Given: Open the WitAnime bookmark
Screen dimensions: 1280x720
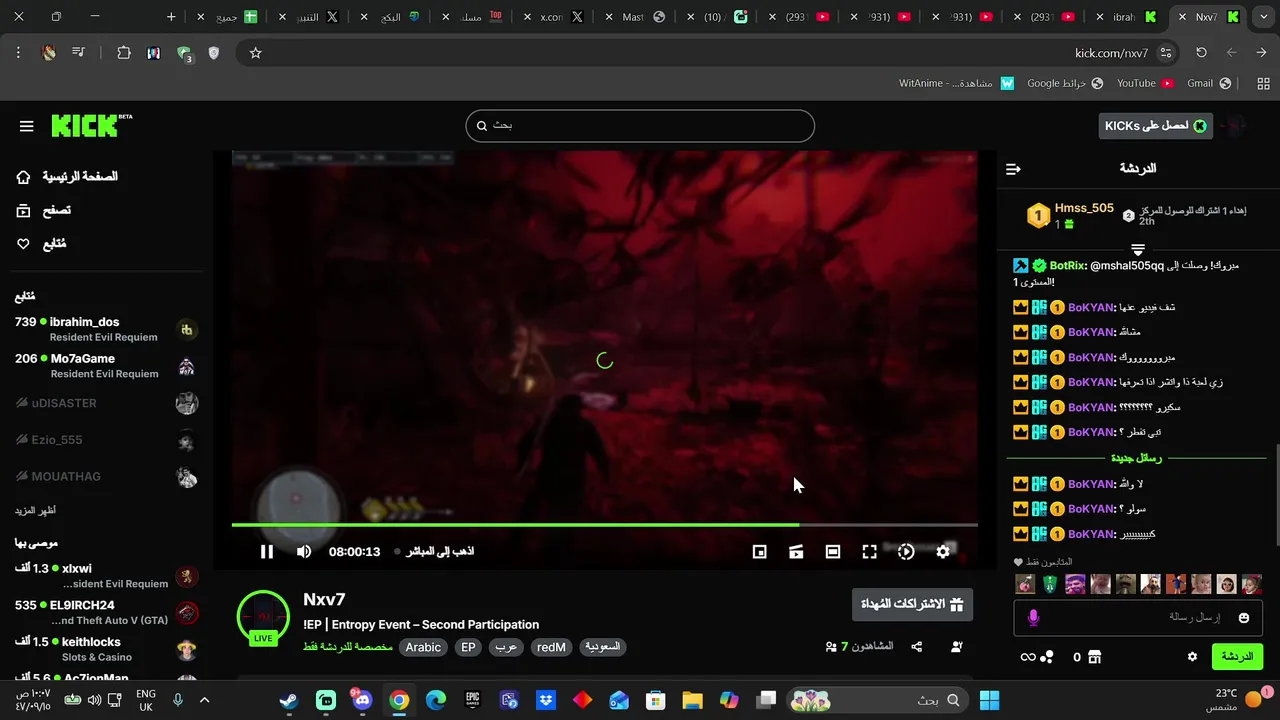Looking at the screenshot, I should [x=956, y=83].
